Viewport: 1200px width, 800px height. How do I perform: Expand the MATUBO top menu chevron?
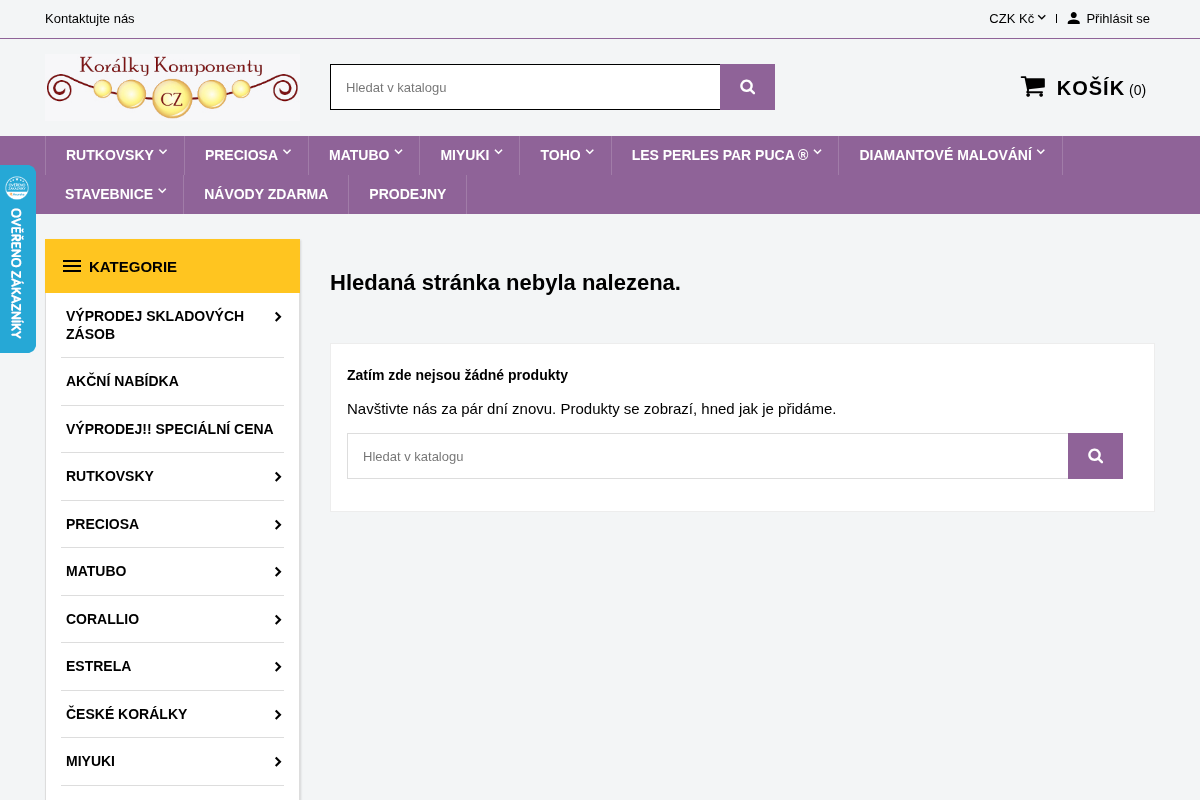(x=398, y=152)
